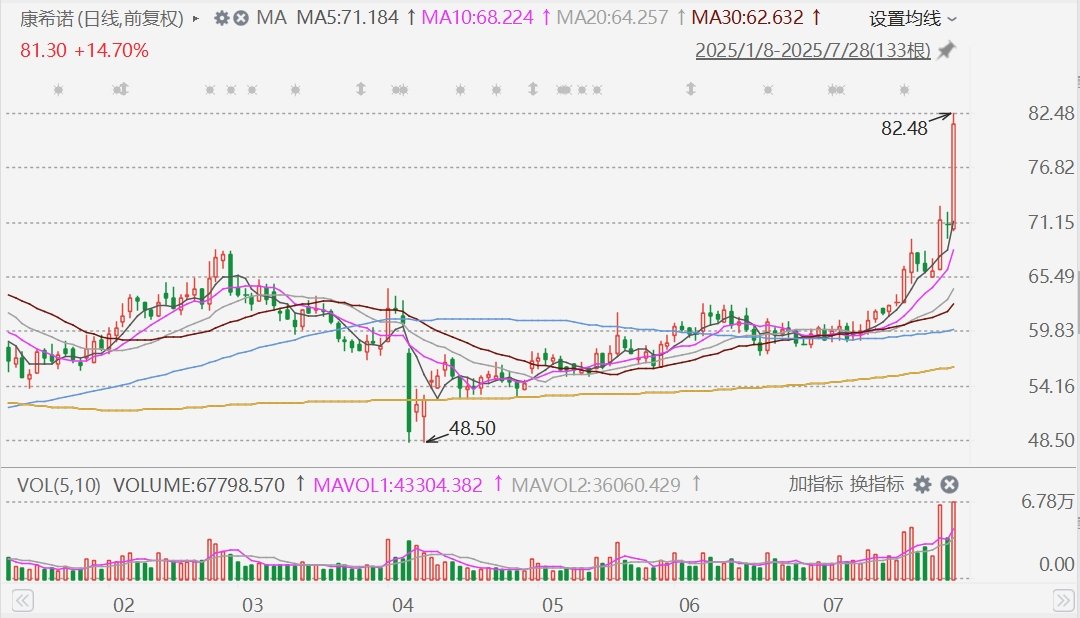Click the date range link 2025/1/8-2025/7/28(133根)
Screen dimensions: 1080x618
click(813, 50)
